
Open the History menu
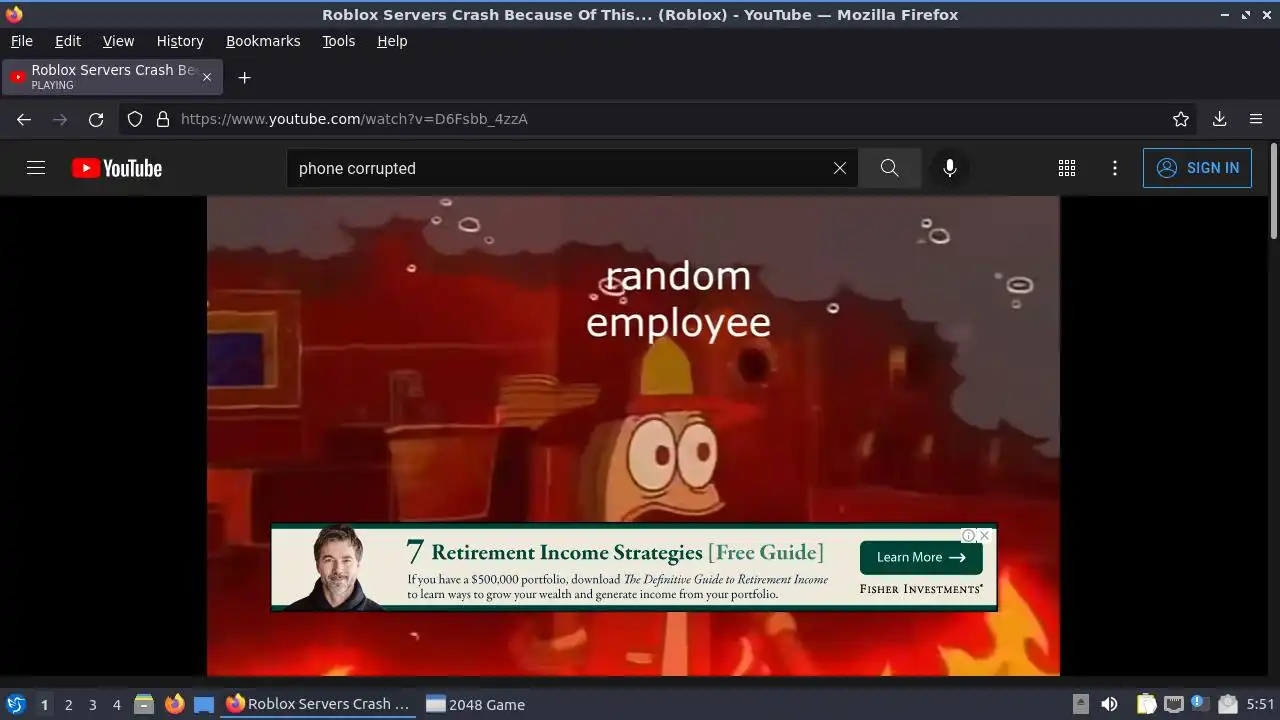180,41
